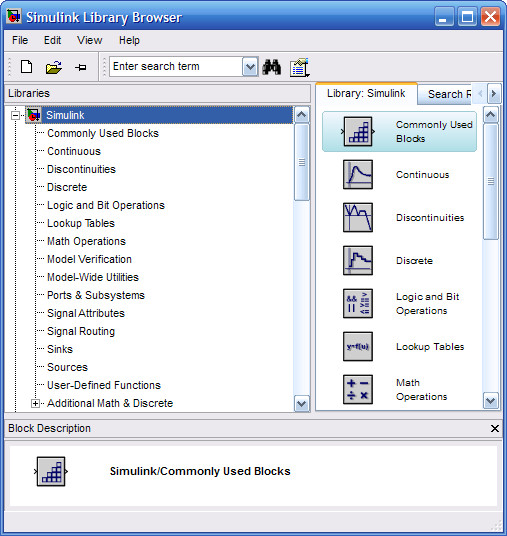The image size is (507, 536).
Task: Select Model Verification in the tree
Action: pos(89,259)
